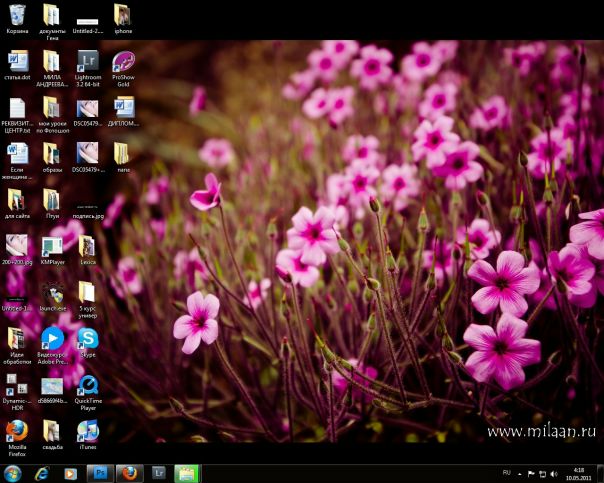Open the Lightroom 3.2 64-bit shortcut
This screenshot has width=604, height=483.
(87, 61)
